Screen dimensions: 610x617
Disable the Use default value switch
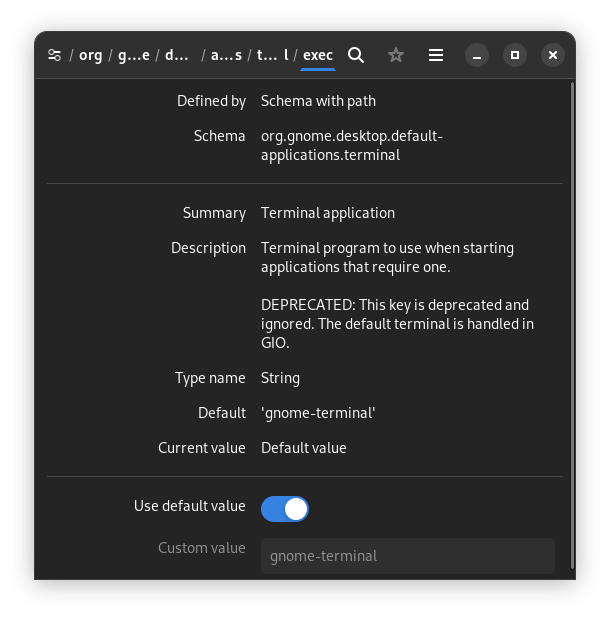[285, 509]
